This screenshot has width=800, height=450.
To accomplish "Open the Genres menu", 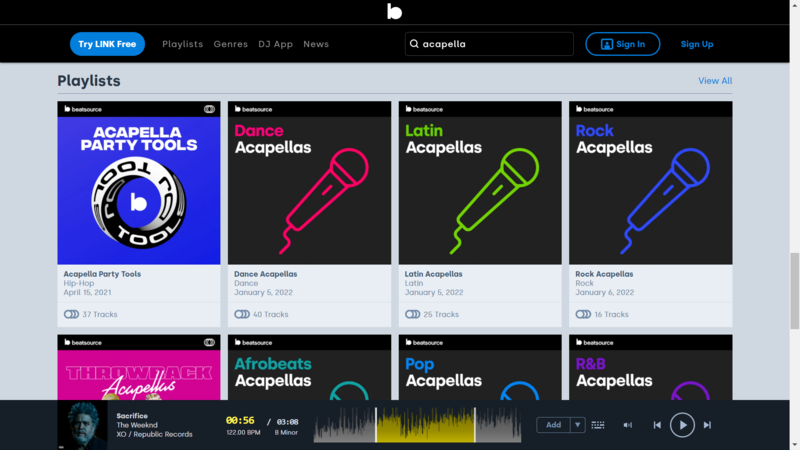I will (x=230, y=44).
